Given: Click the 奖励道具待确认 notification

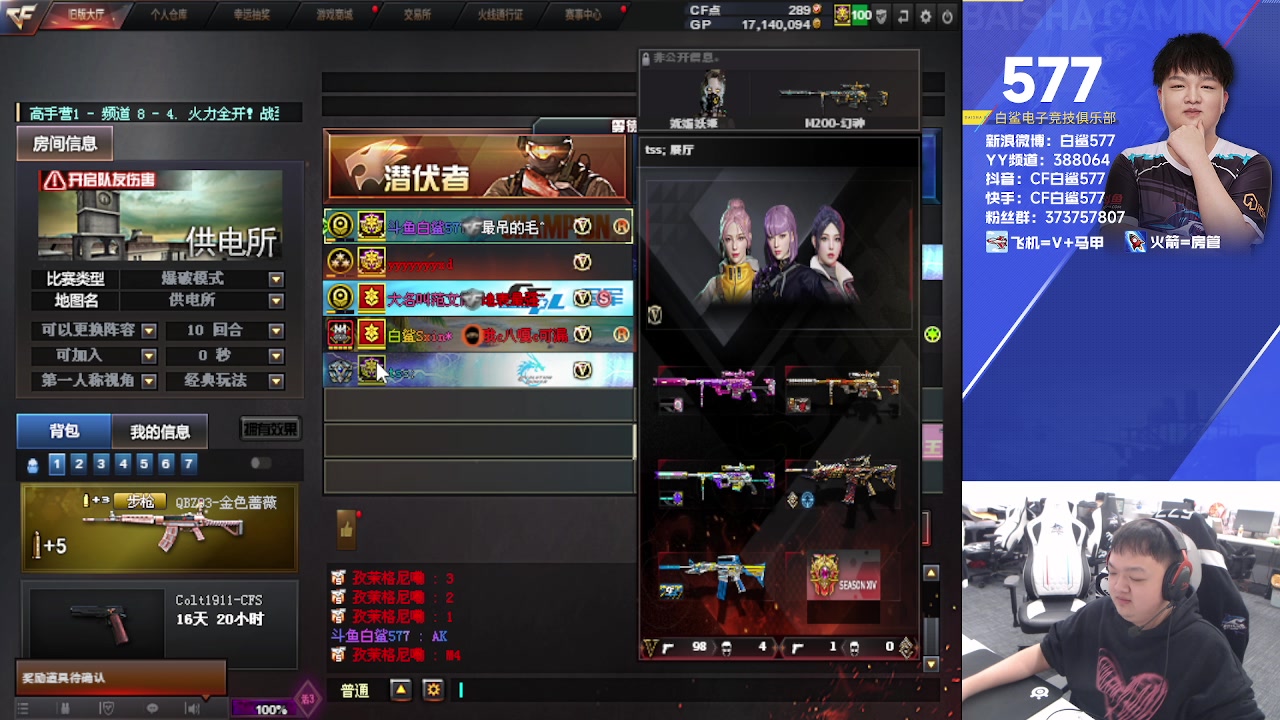Looking at the screenshot, I should pos(121,678).
